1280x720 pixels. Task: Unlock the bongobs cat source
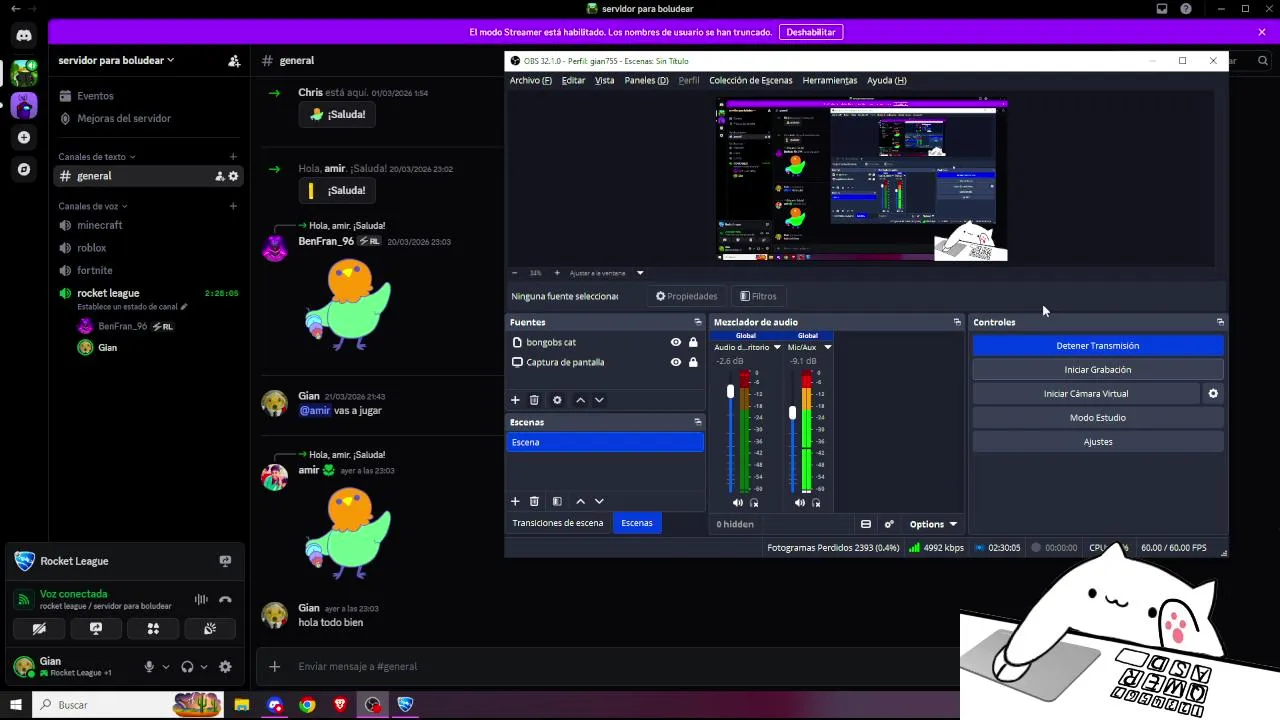click(693, 342)
